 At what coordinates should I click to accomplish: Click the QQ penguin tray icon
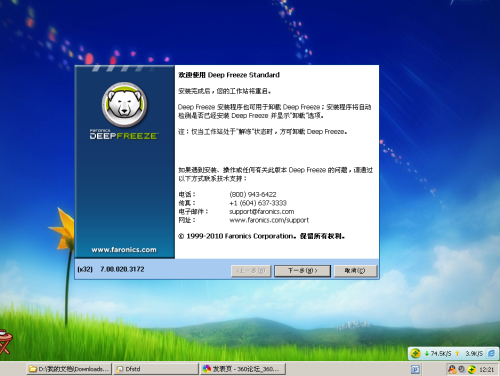pyautogui.click(x=452, y=369)
